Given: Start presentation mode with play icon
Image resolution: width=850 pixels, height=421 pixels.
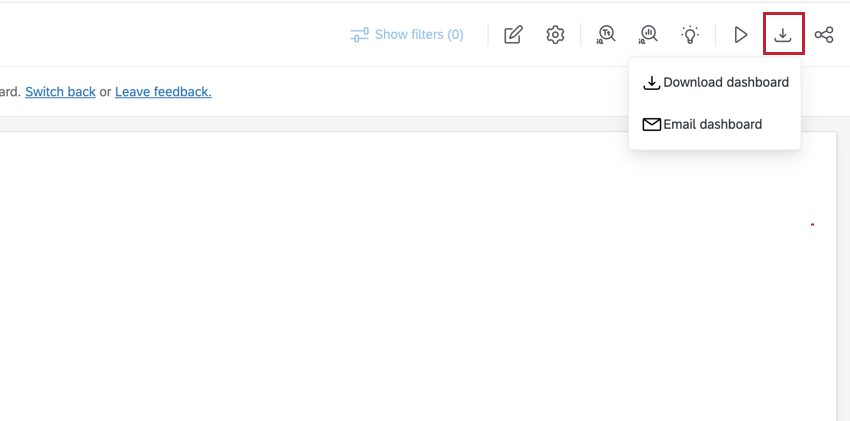Looking at the screenshot, I should (740, 35).
